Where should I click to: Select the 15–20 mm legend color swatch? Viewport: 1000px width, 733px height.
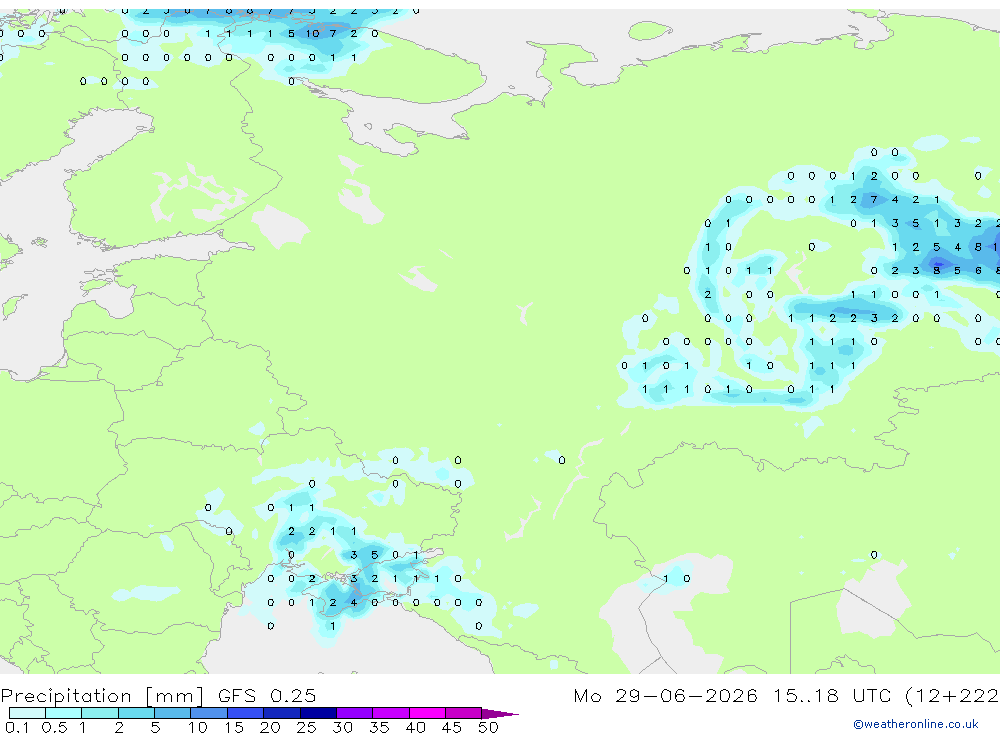245,713
